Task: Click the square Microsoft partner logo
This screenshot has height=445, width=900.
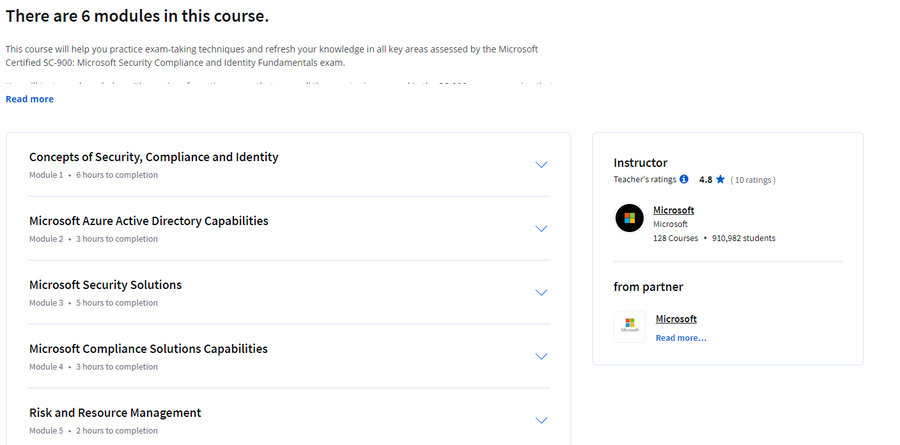Action: point(630,327)
